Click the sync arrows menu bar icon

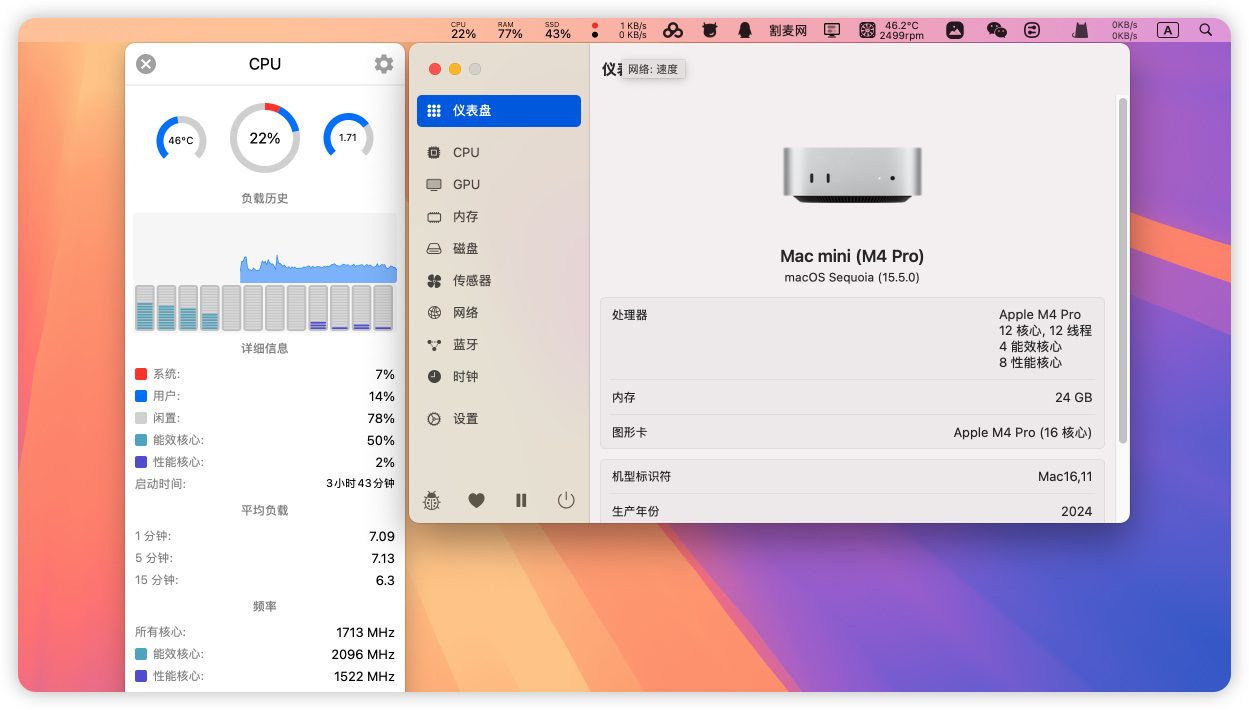[1032, 30]
